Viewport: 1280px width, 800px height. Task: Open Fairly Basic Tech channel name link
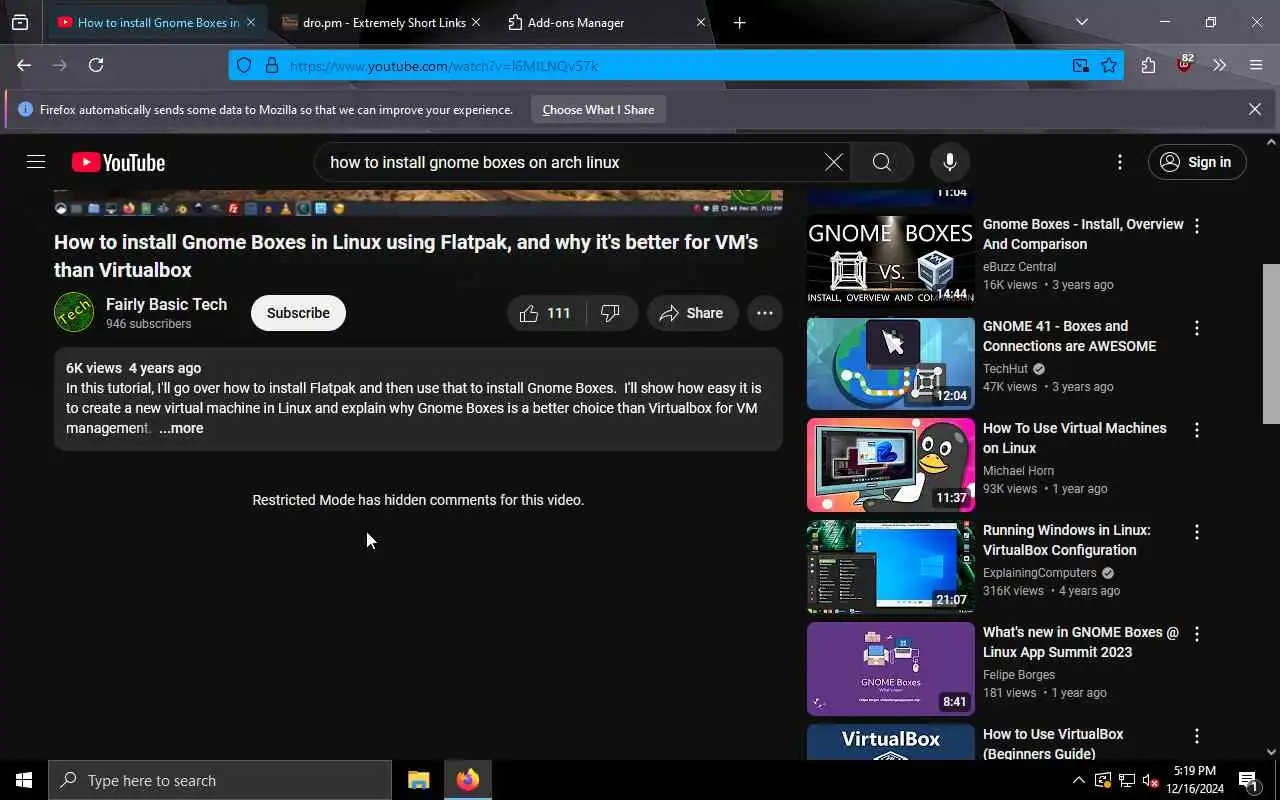click(x=166, y=304)
